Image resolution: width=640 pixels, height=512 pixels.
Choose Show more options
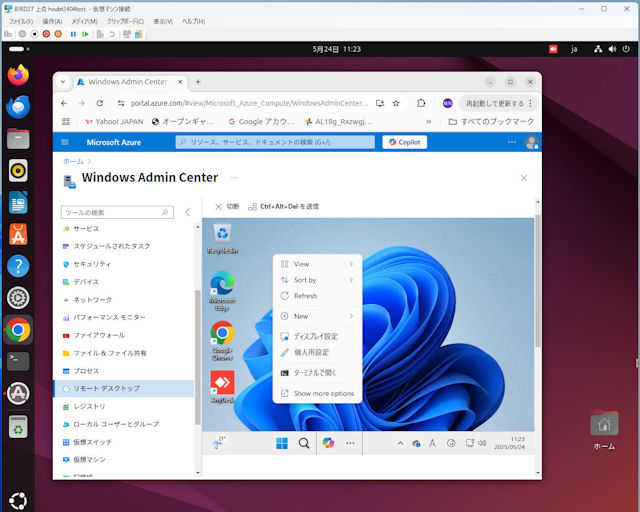pyautogui.click(x=317, y=393)
